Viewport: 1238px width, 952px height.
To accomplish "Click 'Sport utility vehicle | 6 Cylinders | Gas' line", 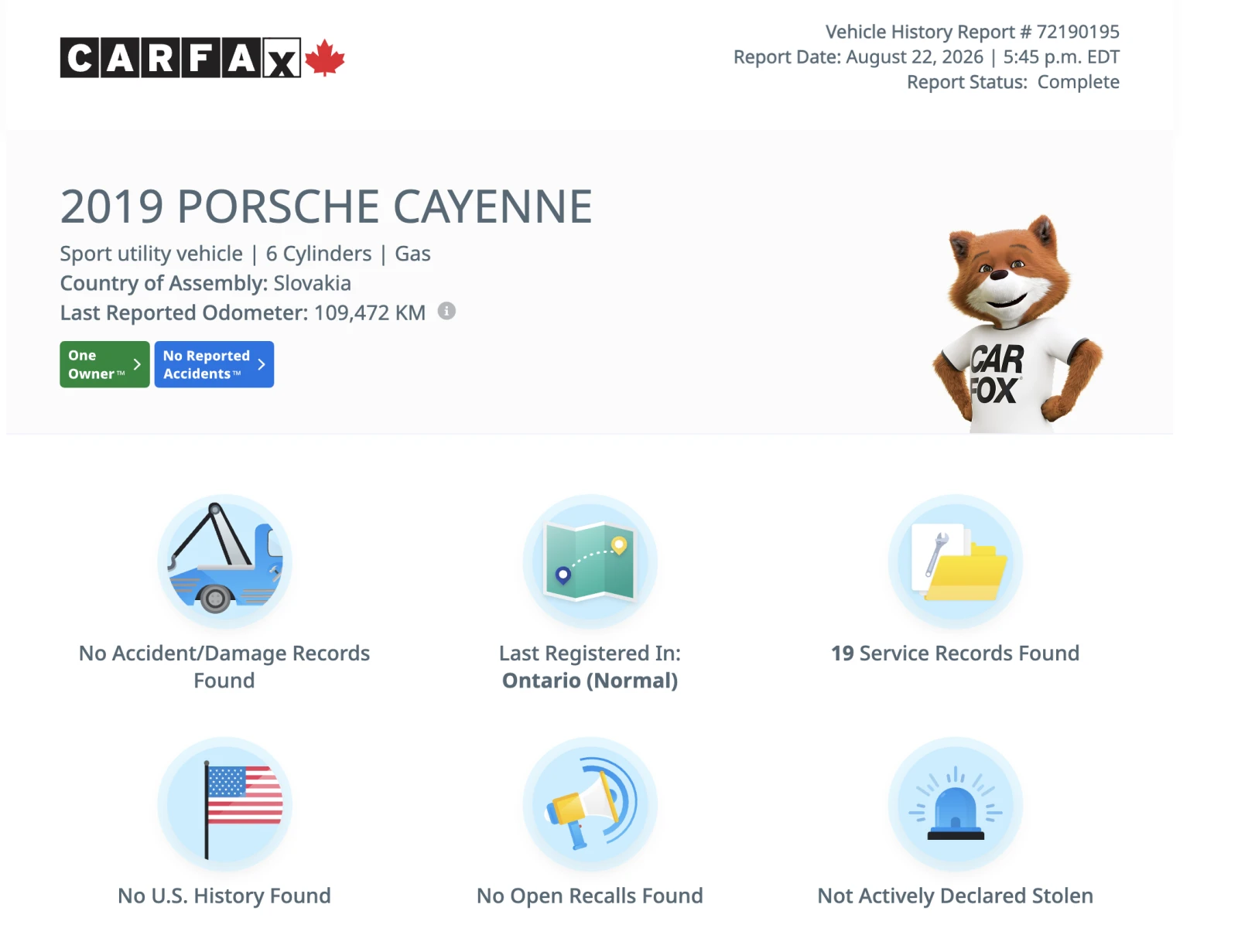I will (245, 254).
